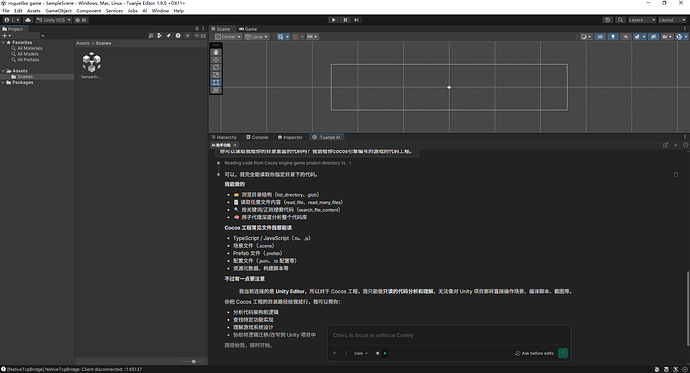Focus the Codely chat input field
690x373 pixels.
[x=449, y=335]
